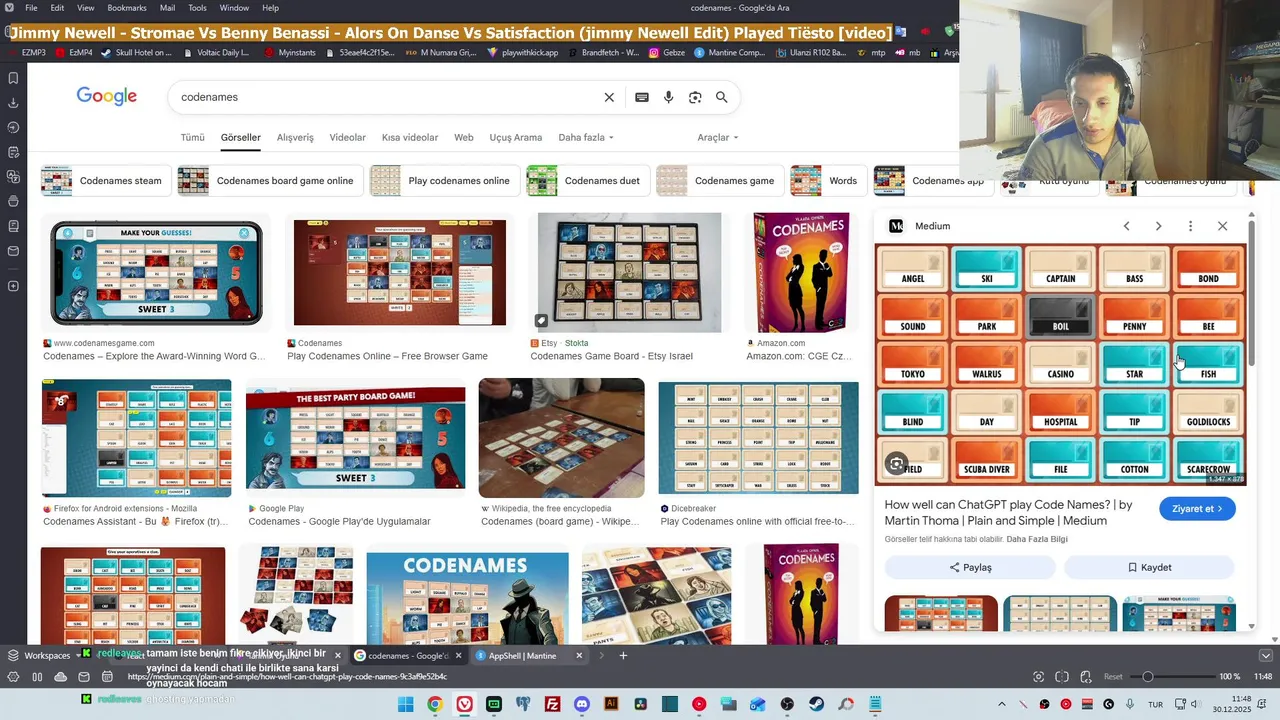Image resolution: width=1280 pixels, height=720 pixels.
Task: Expand the Araçlar tools dropdown
Action: point(718,137)
